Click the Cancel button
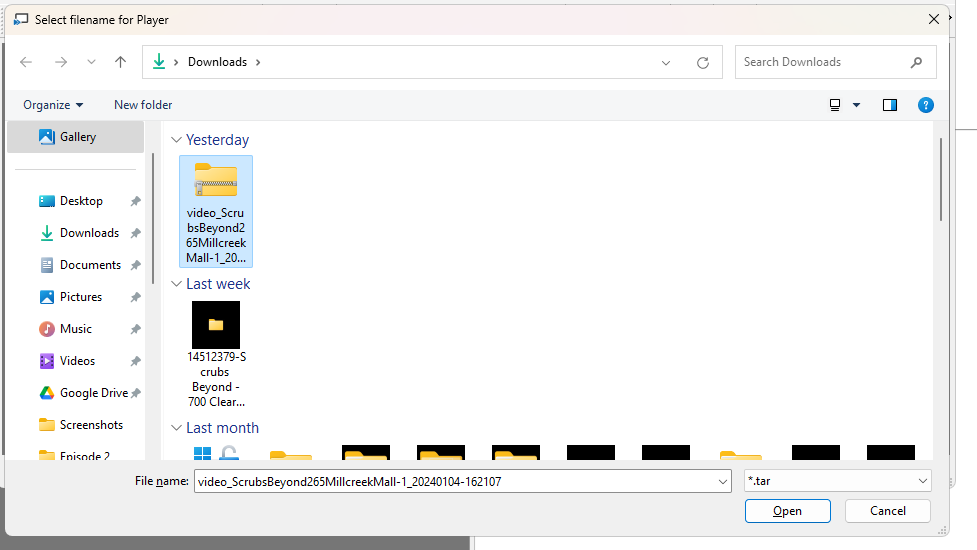977x550 pixels. 888,511
